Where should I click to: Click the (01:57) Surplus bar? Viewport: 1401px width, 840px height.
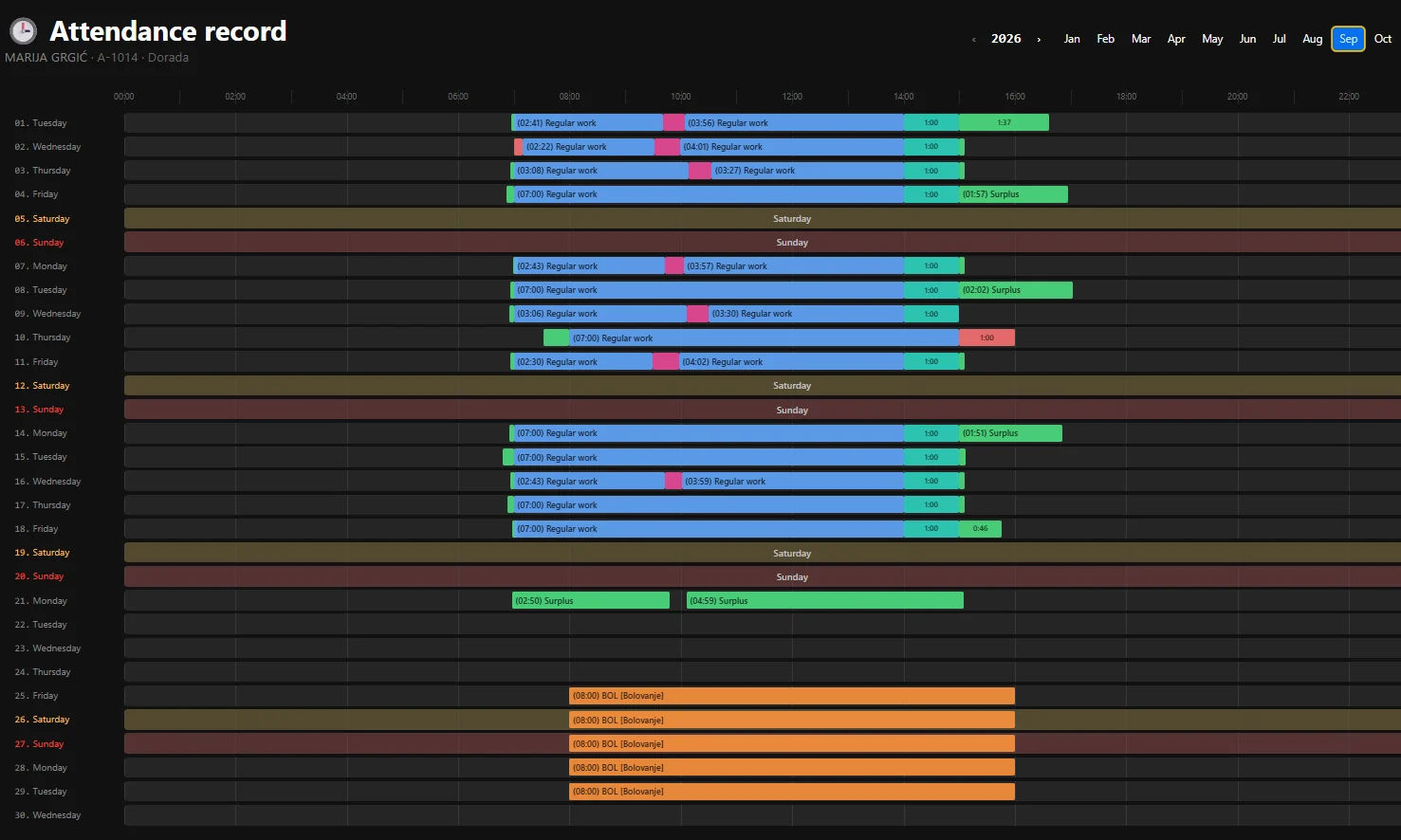[x=1013, y=194]
